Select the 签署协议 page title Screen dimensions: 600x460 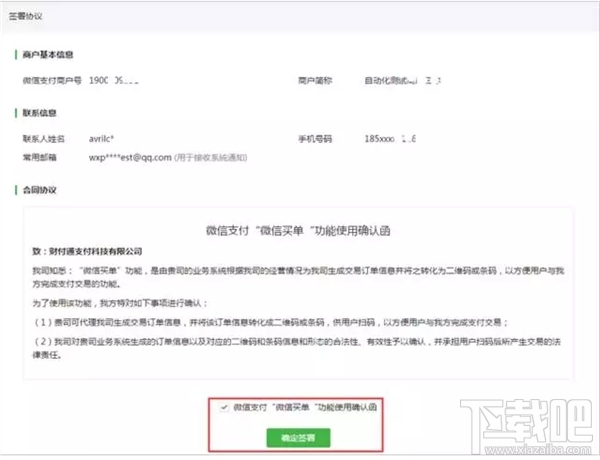click(26, 16)
